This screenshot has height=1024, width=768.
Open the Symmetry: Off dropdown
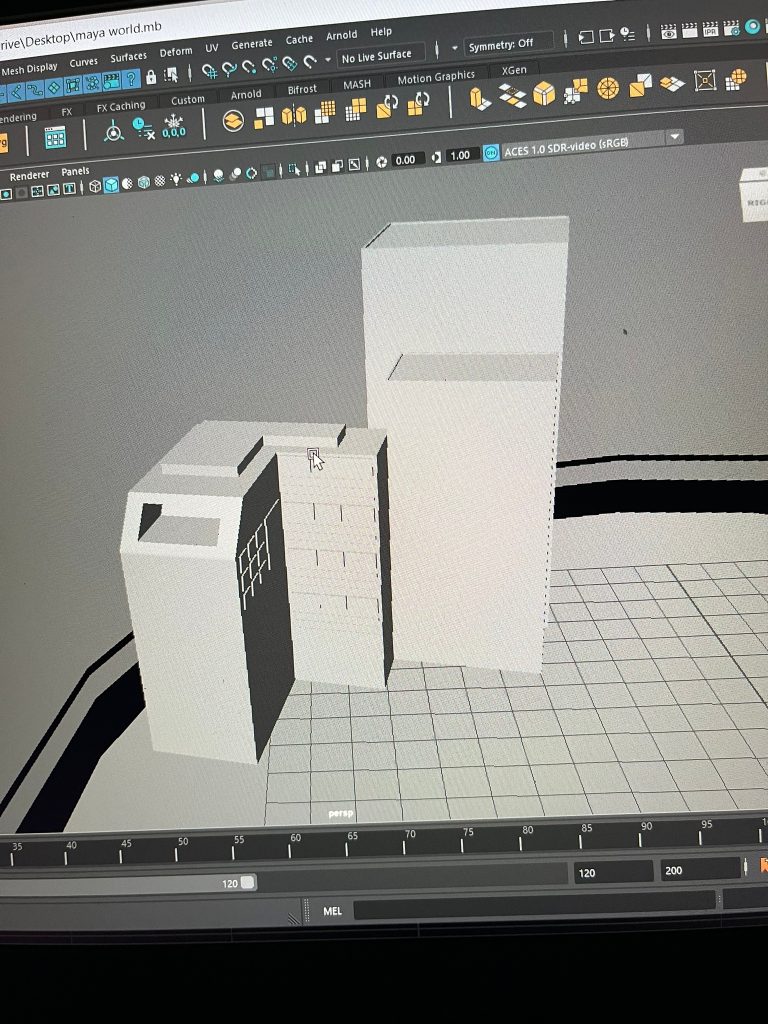(509, 44)
